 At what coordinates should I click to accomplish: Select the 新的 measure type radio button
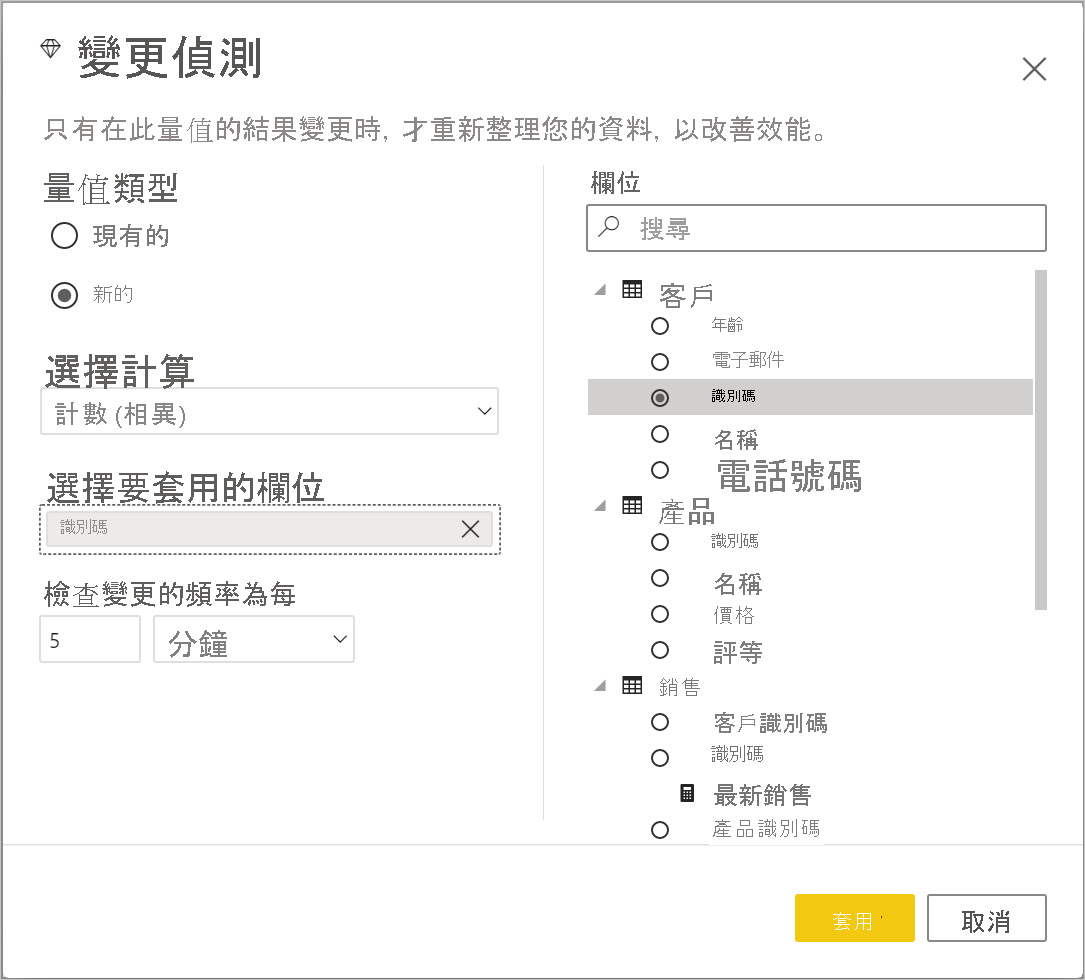(x=64, y=296)
